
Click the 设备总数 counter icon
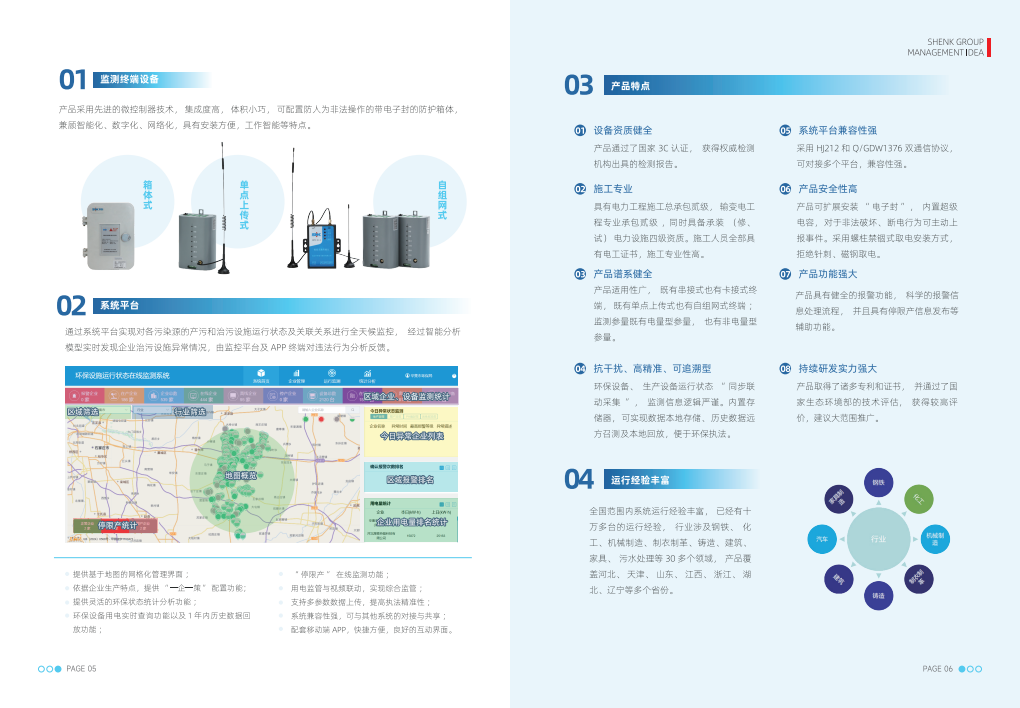(x=310, y=394)
